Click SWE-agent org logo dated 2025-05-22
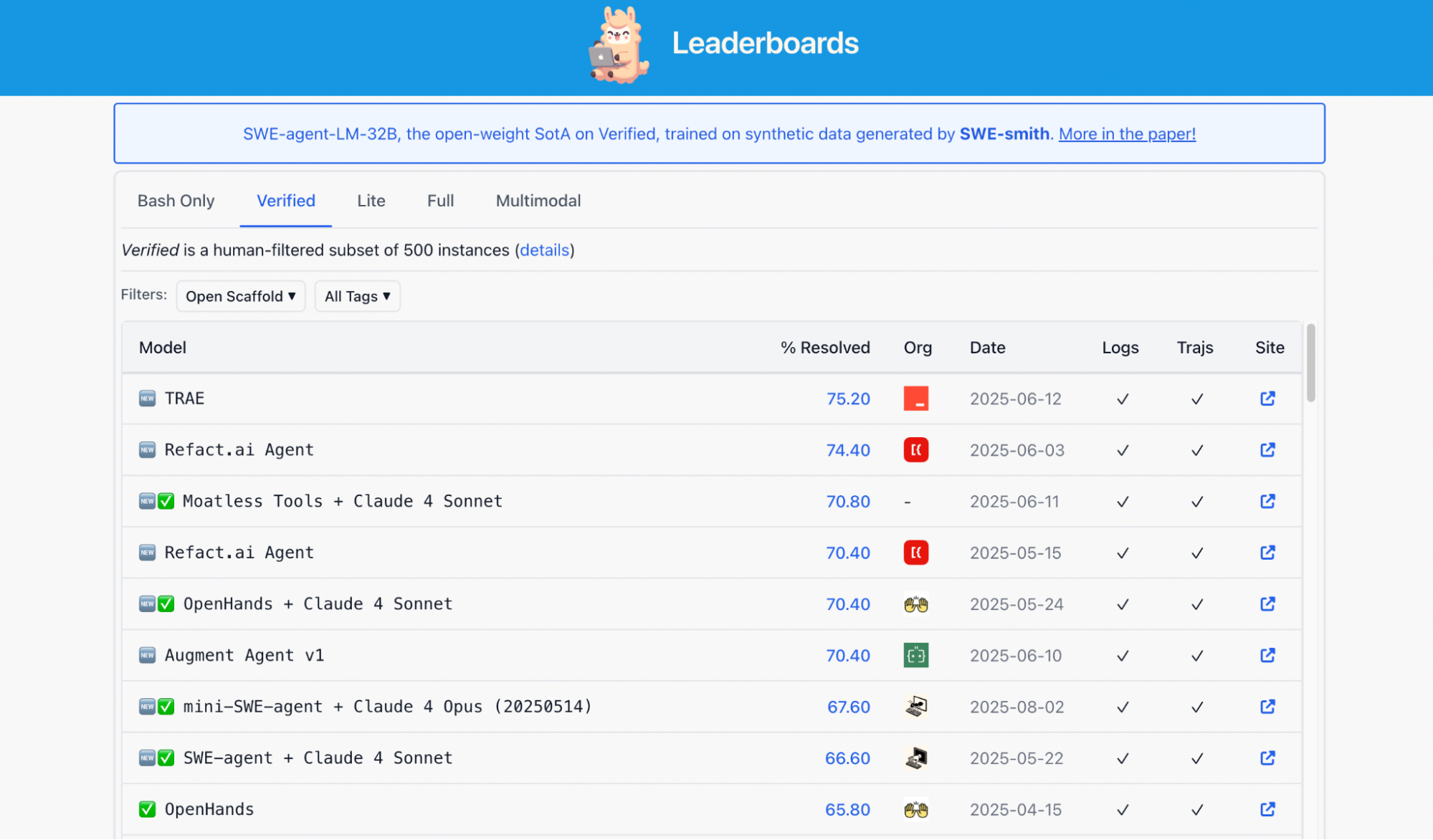The image size is (1433, 840). (916, 758)
